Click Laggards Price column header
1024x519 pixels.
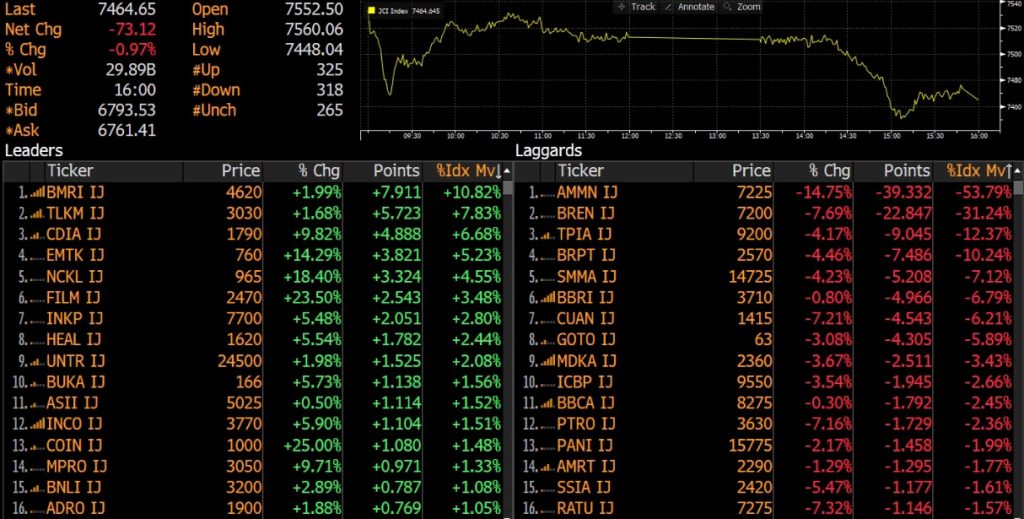point(733,171)
